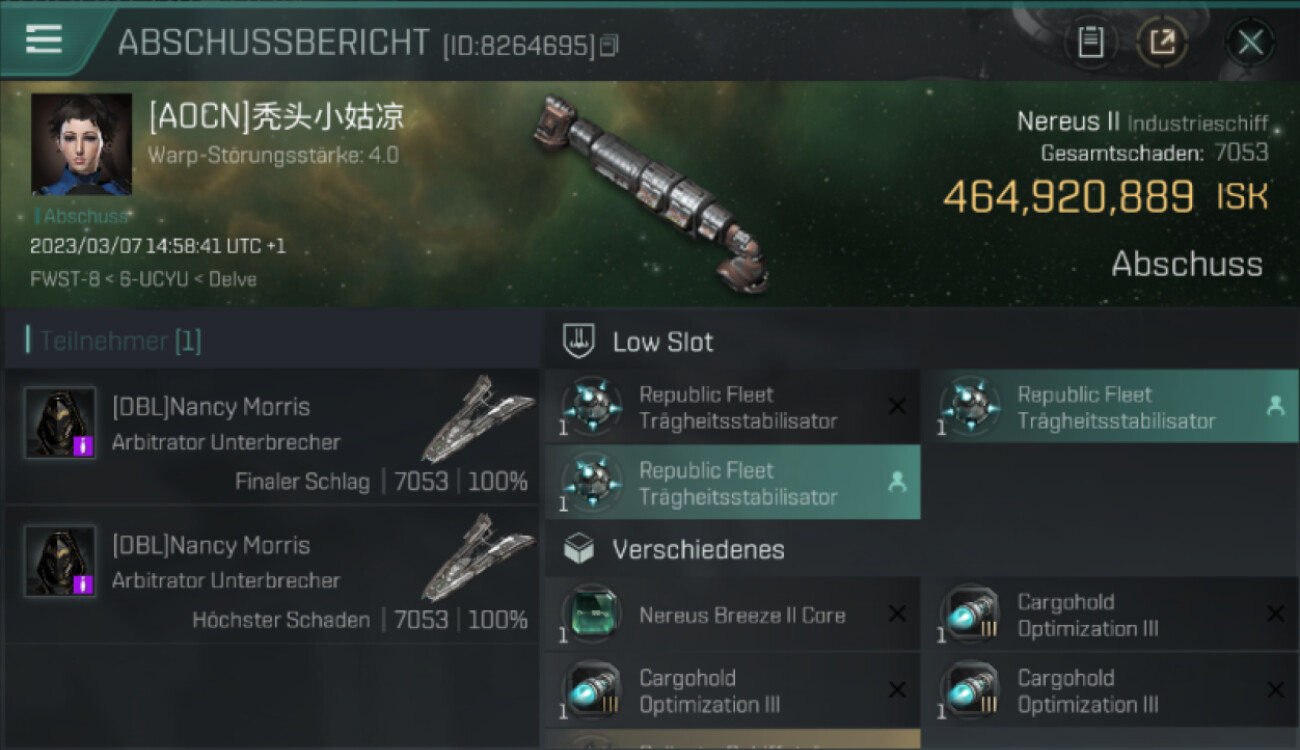The height and width of the screenshot is (750, 1300).
Task: Share the kill report externally
Action: pos(1162,43)
